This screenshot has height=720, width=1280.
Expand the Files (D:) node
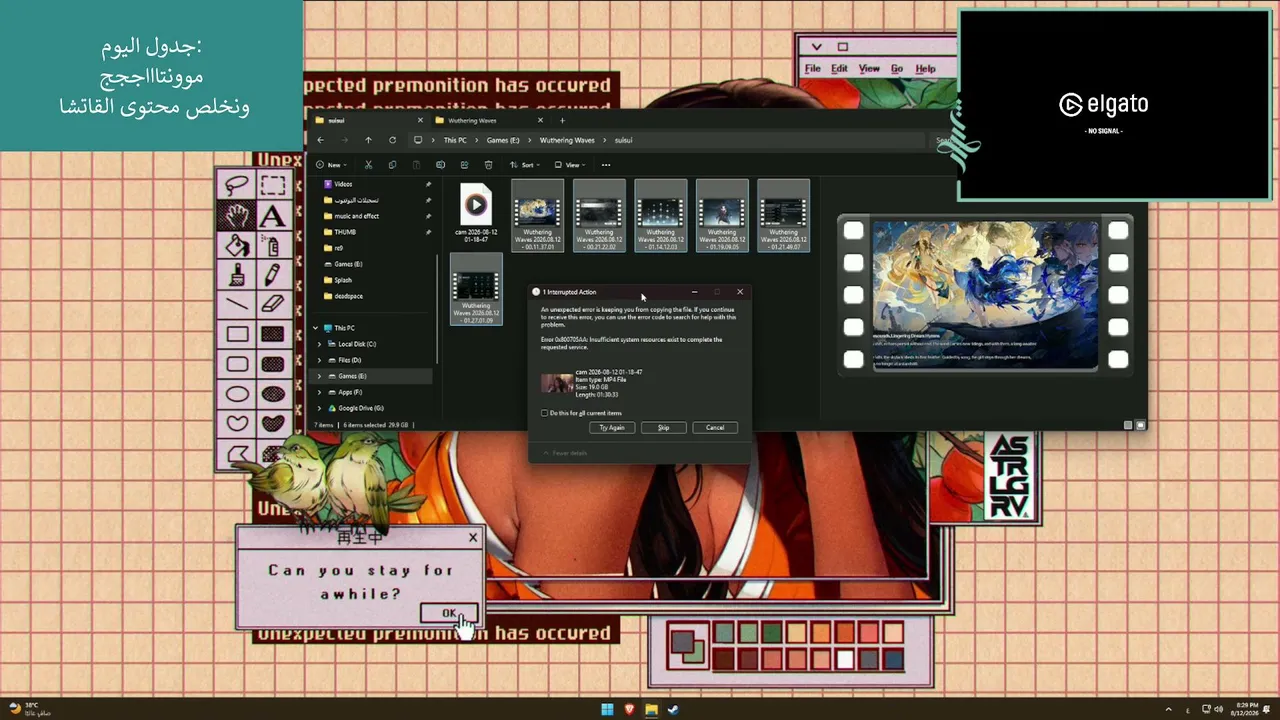tap(319, 360)
